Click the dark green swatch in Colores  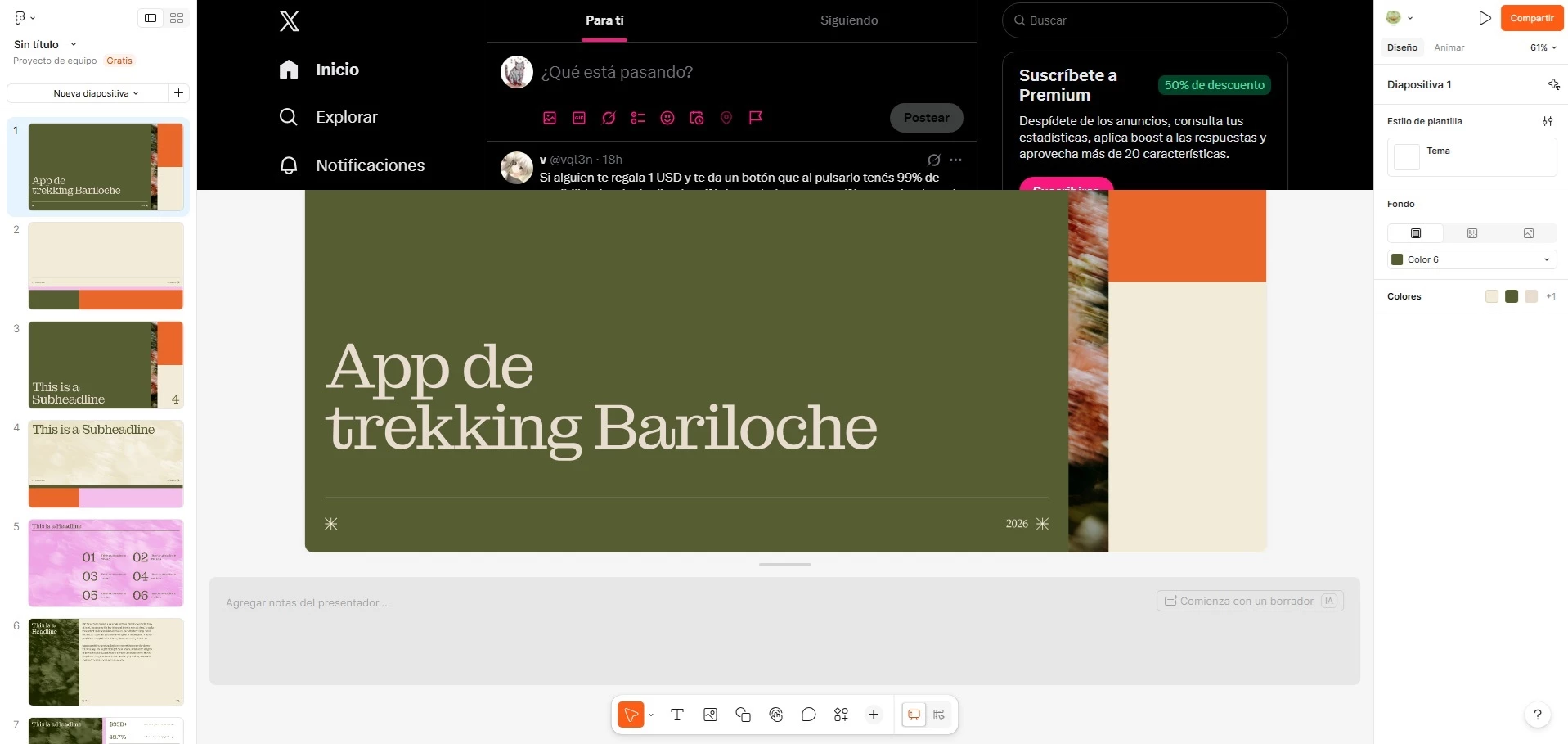pos(1512,296)
